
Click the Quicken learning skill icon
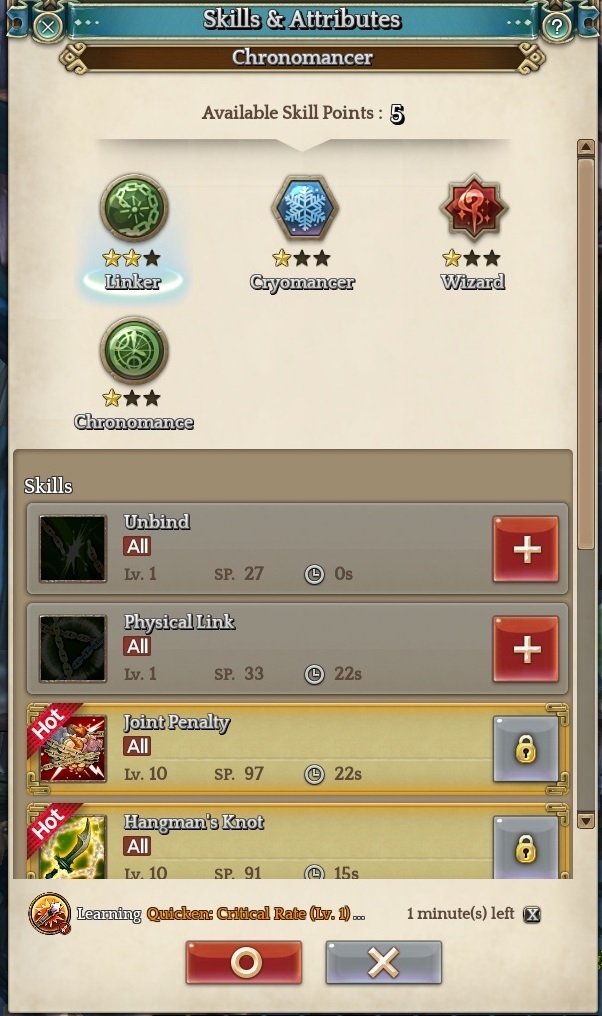pos(50,913)
